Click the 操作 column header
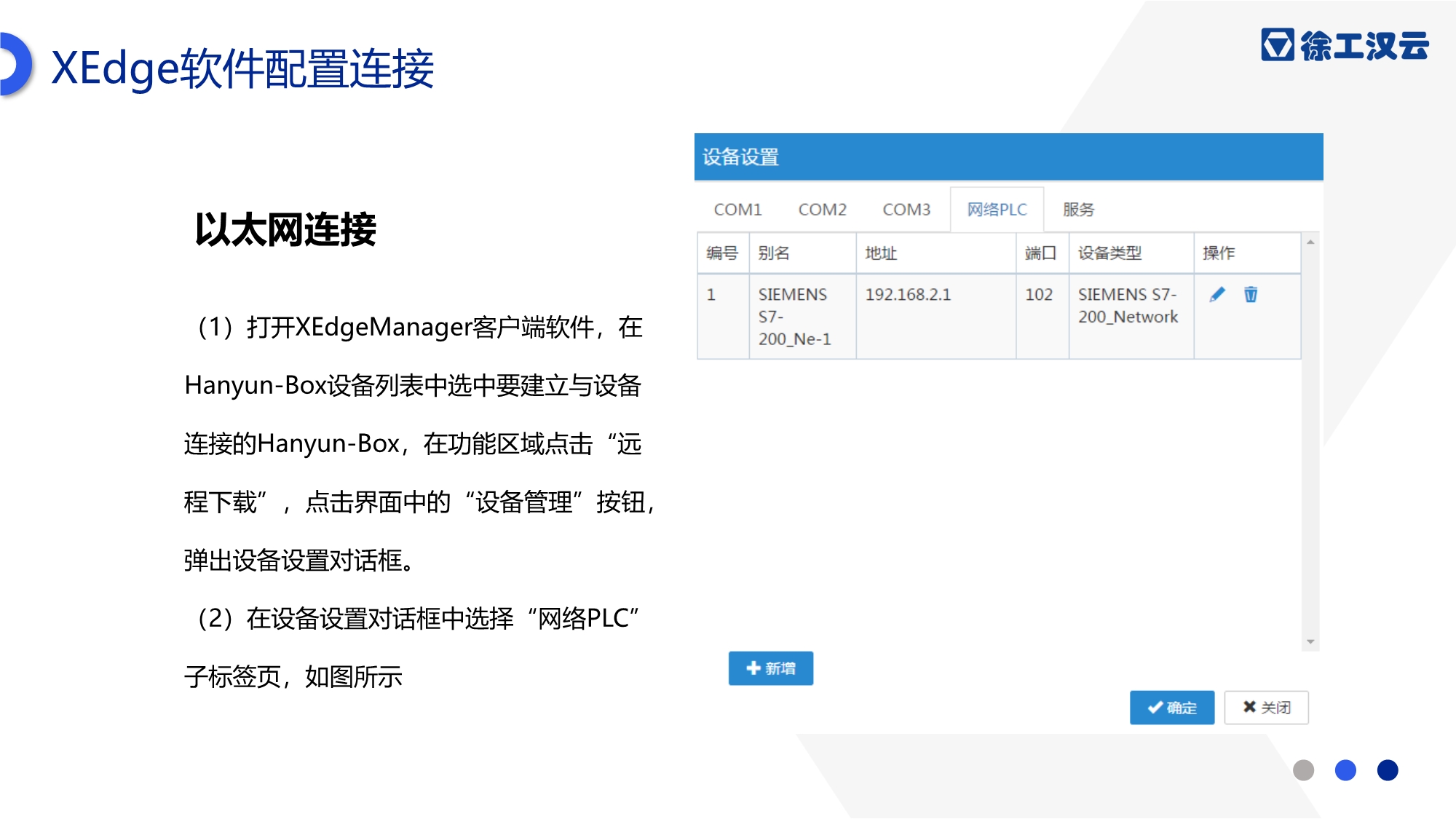The image size is (1456, 819). click(1247, 253)
